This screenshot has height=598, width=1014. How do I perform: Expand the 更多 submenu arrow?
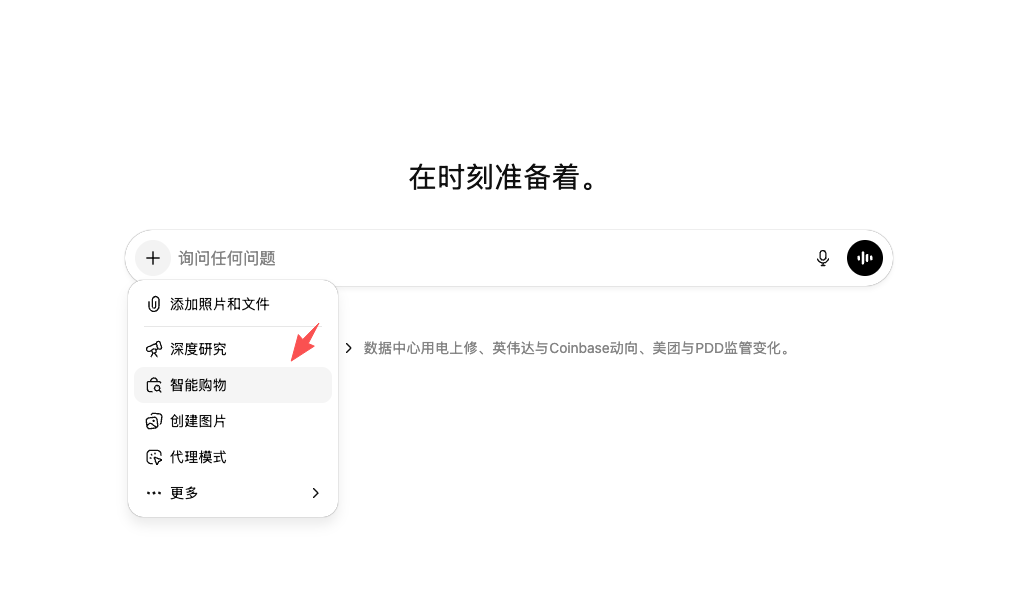point(315,493)
